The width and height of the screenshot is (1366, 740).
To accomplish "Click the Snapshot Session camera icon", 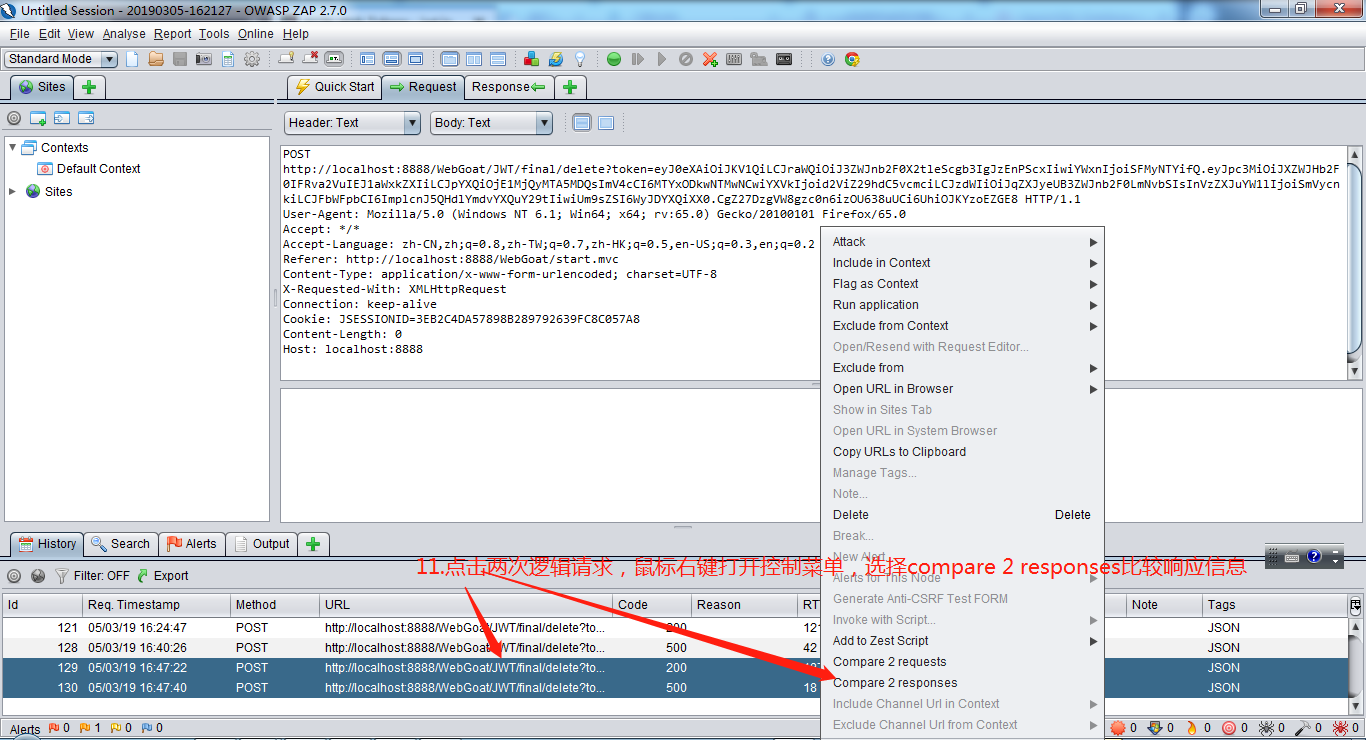I will [204, 59].
